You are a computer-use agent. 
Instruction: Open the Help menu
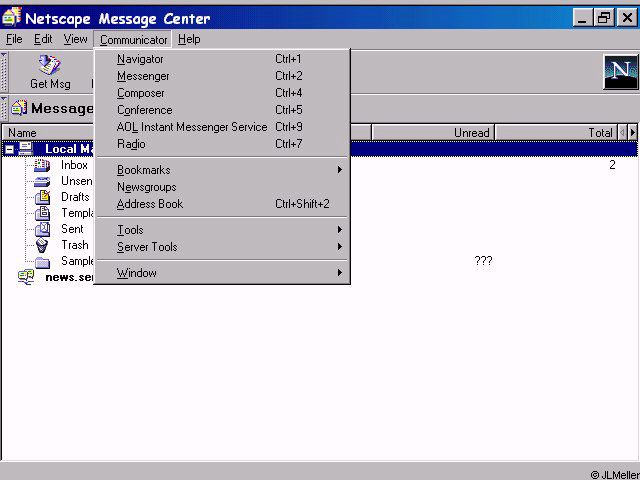point(189,39)
